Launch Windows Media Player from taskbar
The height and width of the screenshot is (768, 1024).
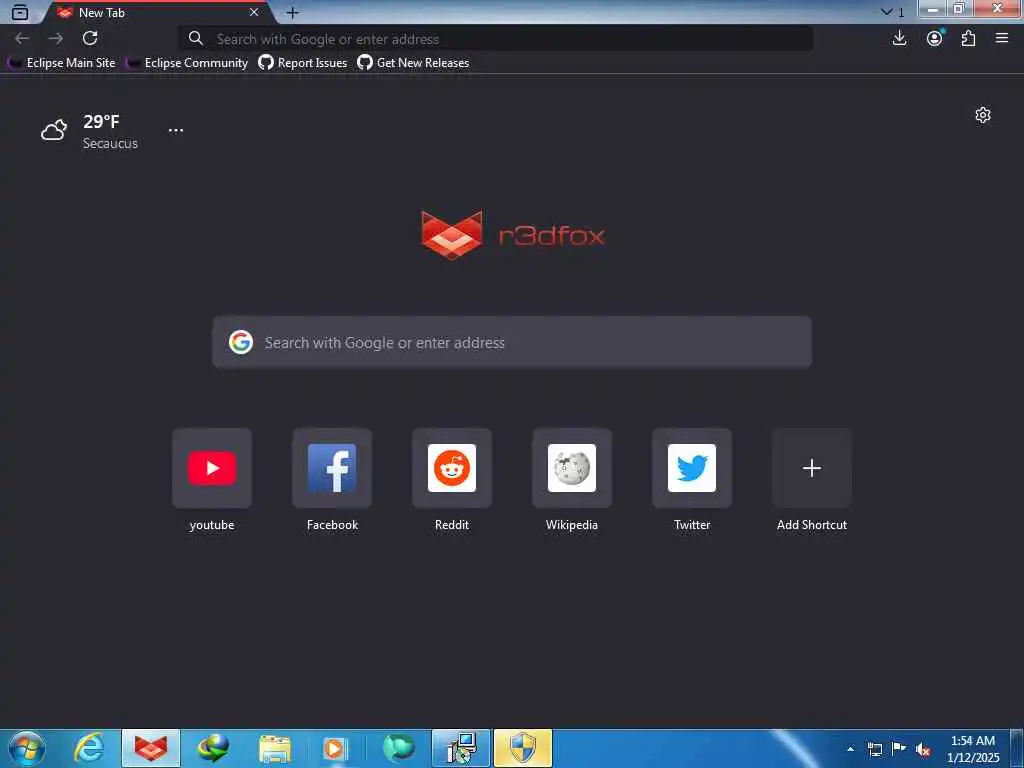336,748
